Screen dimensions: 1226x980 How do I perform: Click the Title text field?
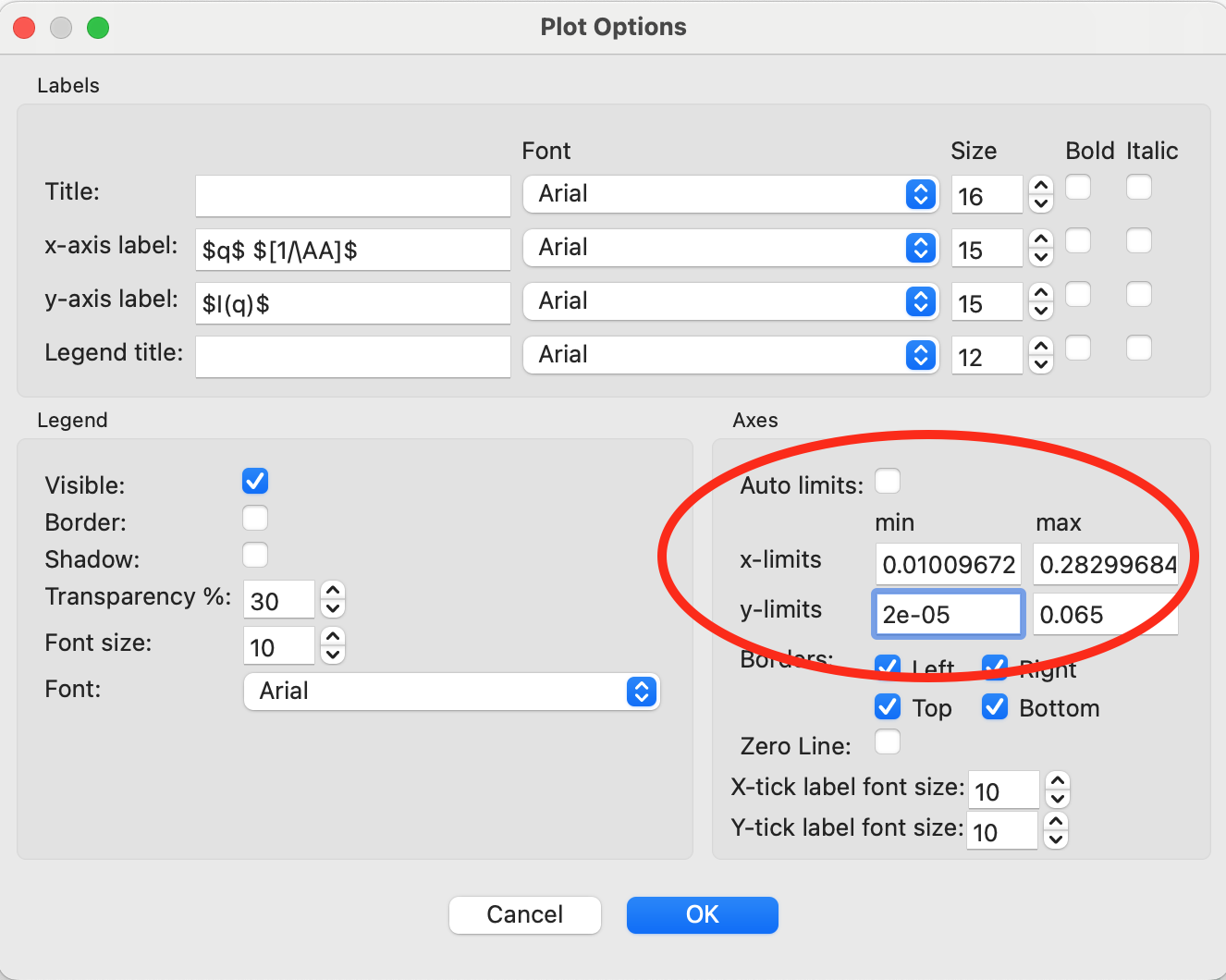click(353, 196)
